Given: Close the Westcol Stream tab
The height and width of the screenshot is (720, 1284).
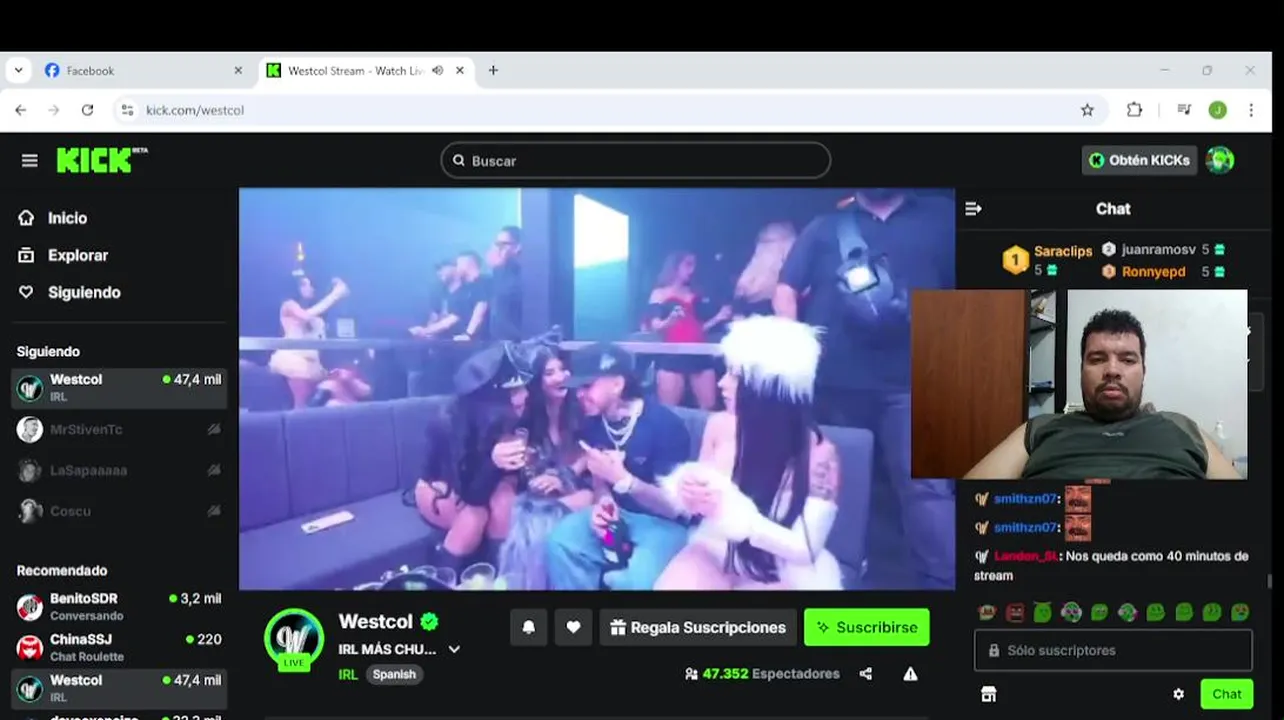Looking at the screenshot, I should pos(460,71).
